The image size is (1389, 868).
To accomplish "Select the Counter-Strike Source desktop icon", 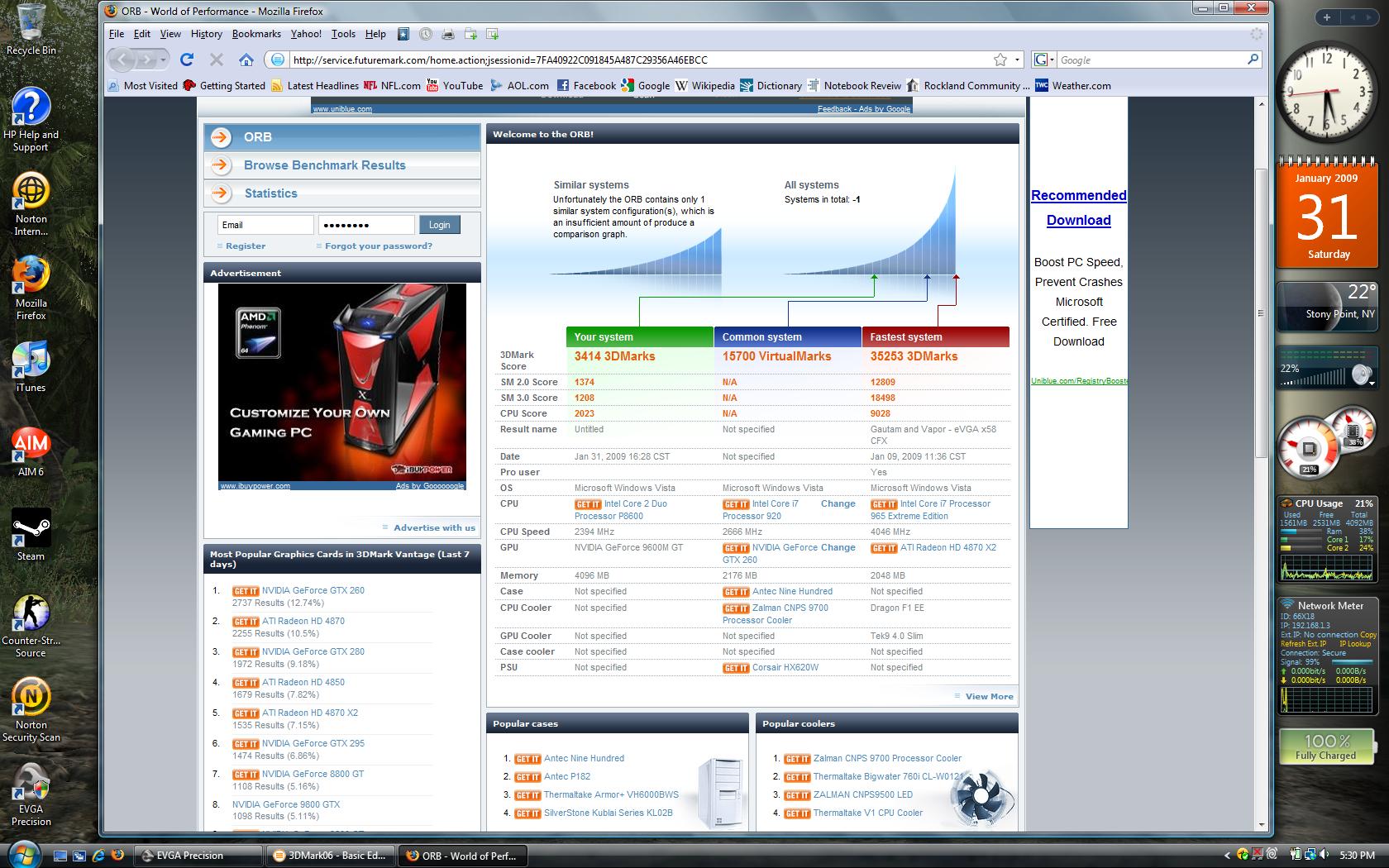I will click(x=31, y=626).
